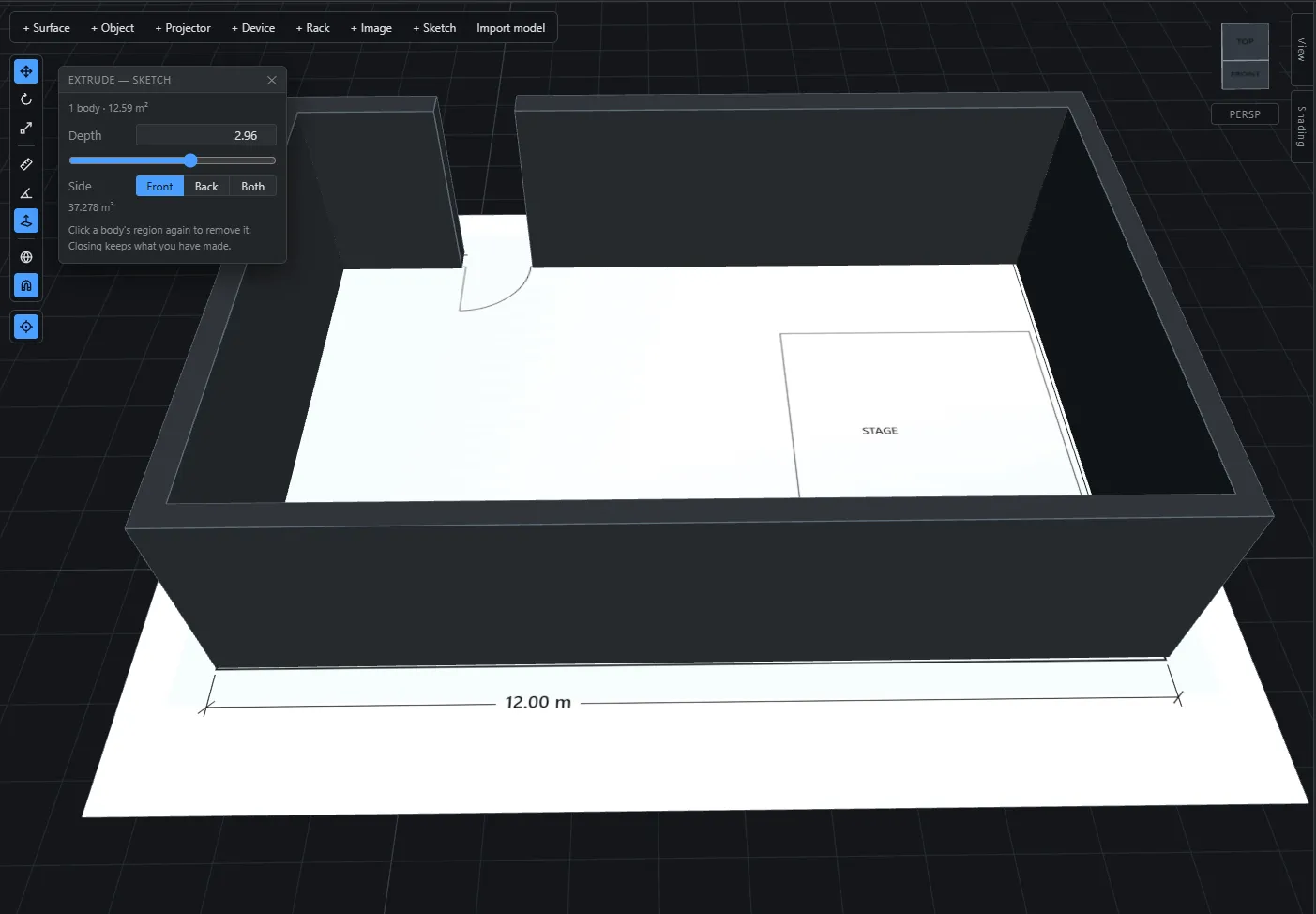Image resolution: width=1316 pixels, height=914 pixels.
Task: Activate the angle measure tool
Action: pyautogui.click(x=26, y=193)
